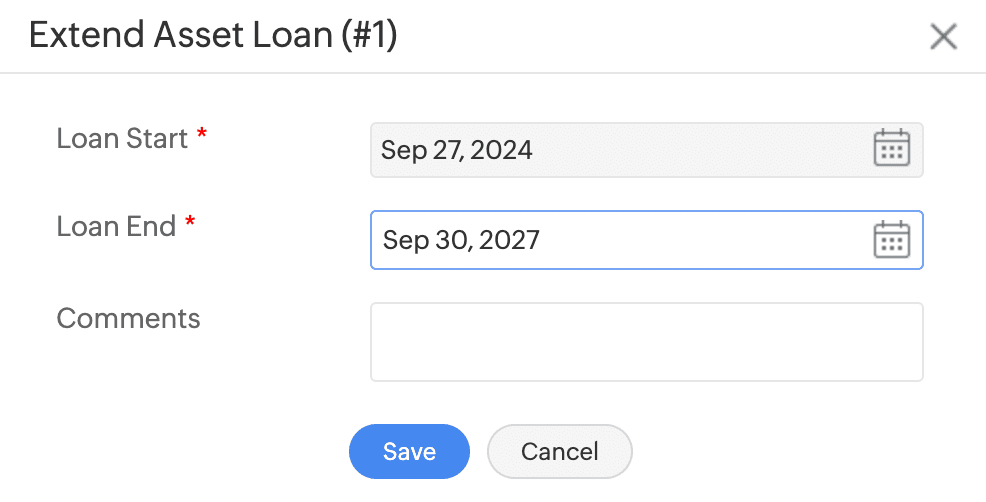This screenshot has width=986, height=502.
Task: Click the Save button
Action: (409, 451)
